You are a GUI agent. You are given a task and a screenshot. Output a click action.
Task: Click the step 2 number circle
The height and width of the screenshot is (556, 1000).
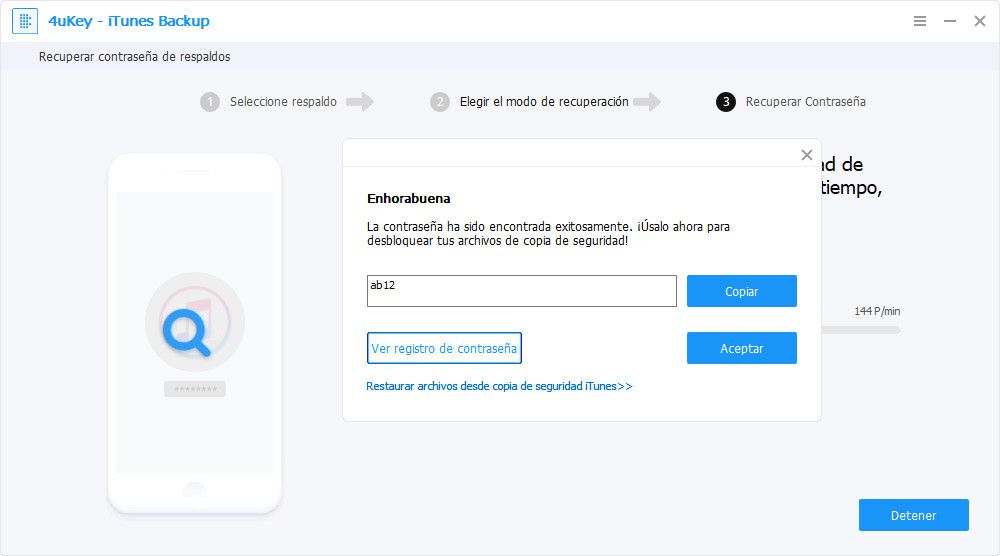[x=439, y=102]
